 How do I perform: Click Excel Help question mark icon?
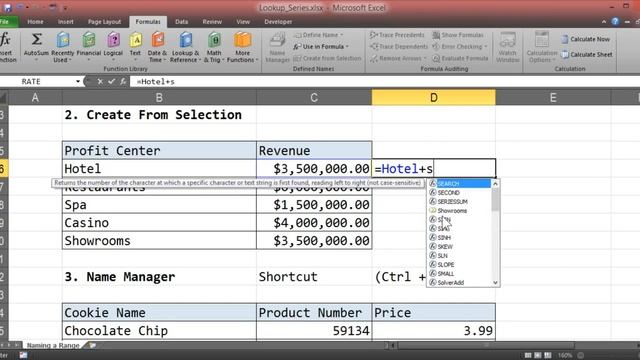615,22
